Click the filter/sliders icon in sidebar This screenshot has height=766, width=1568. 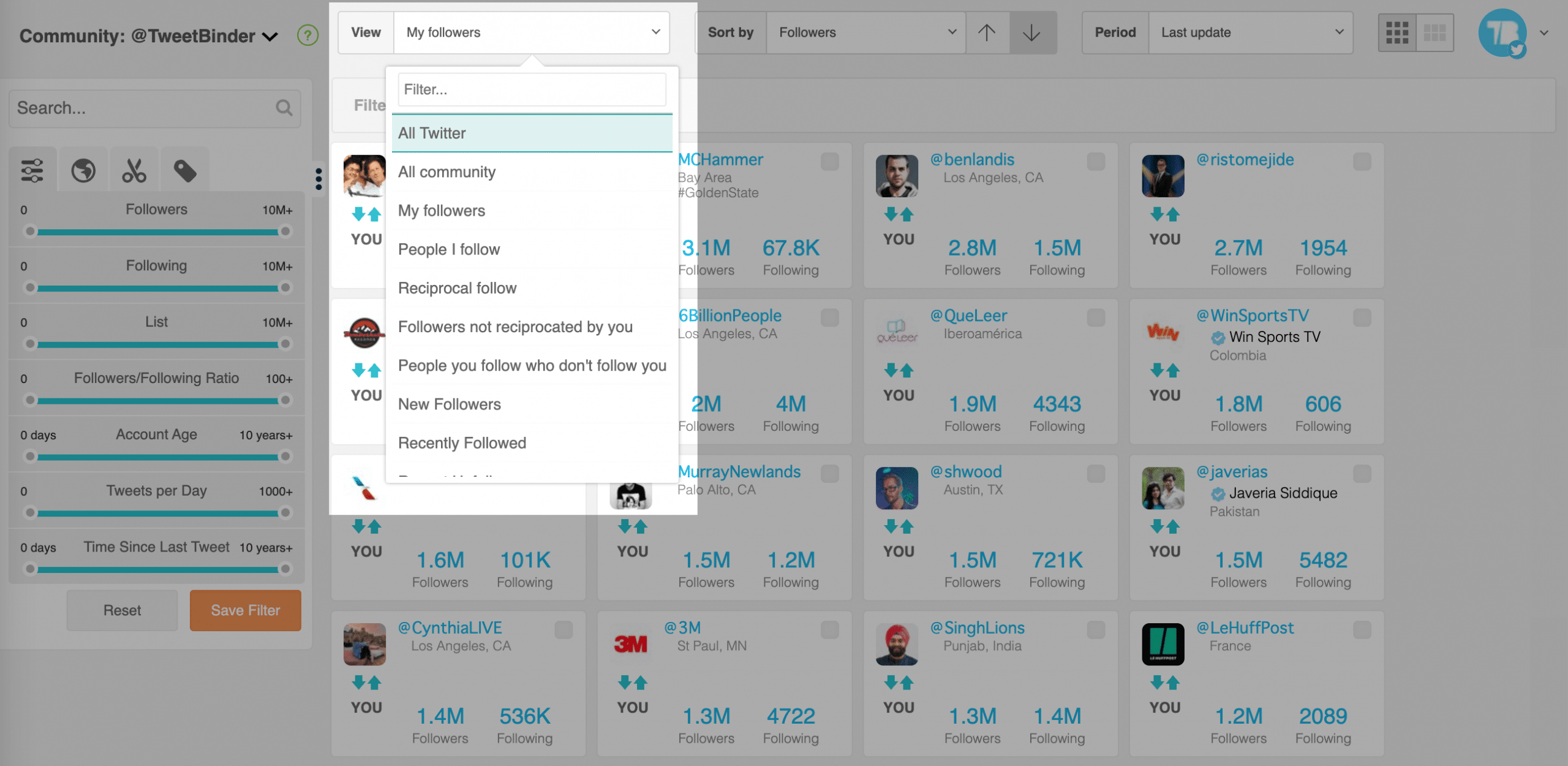pyautogui.click(x=31, y=169)
